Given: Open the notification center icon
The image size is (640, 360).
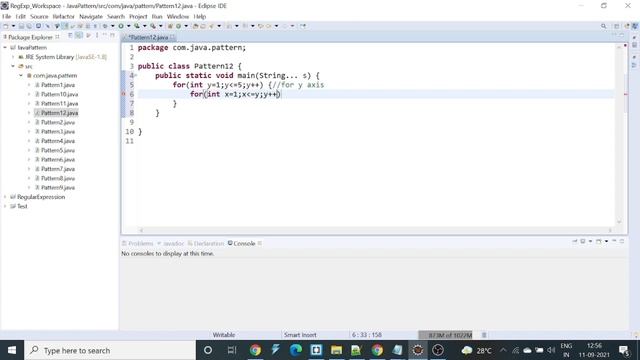Looking at the screenshot, I should click(x=624, y=350).
